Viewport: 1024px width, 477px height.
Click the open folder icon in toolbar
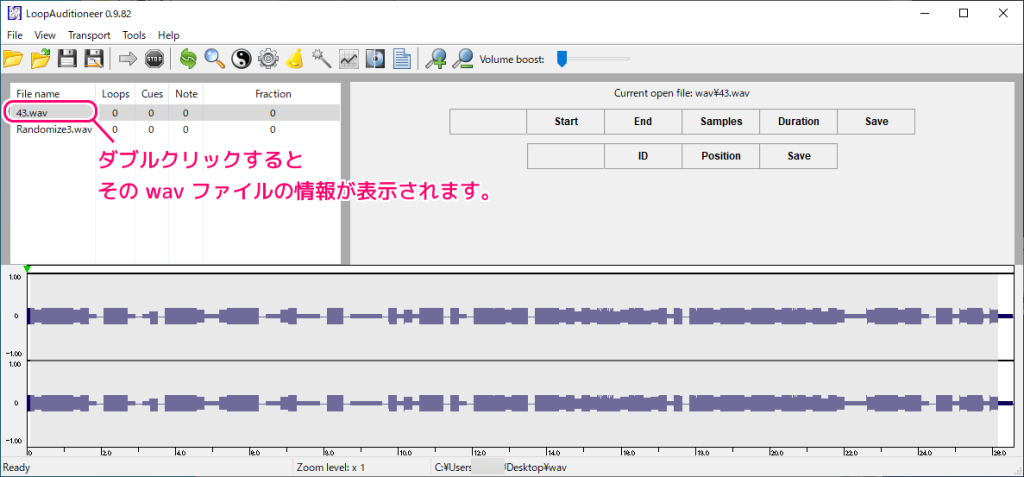(14, 59)
